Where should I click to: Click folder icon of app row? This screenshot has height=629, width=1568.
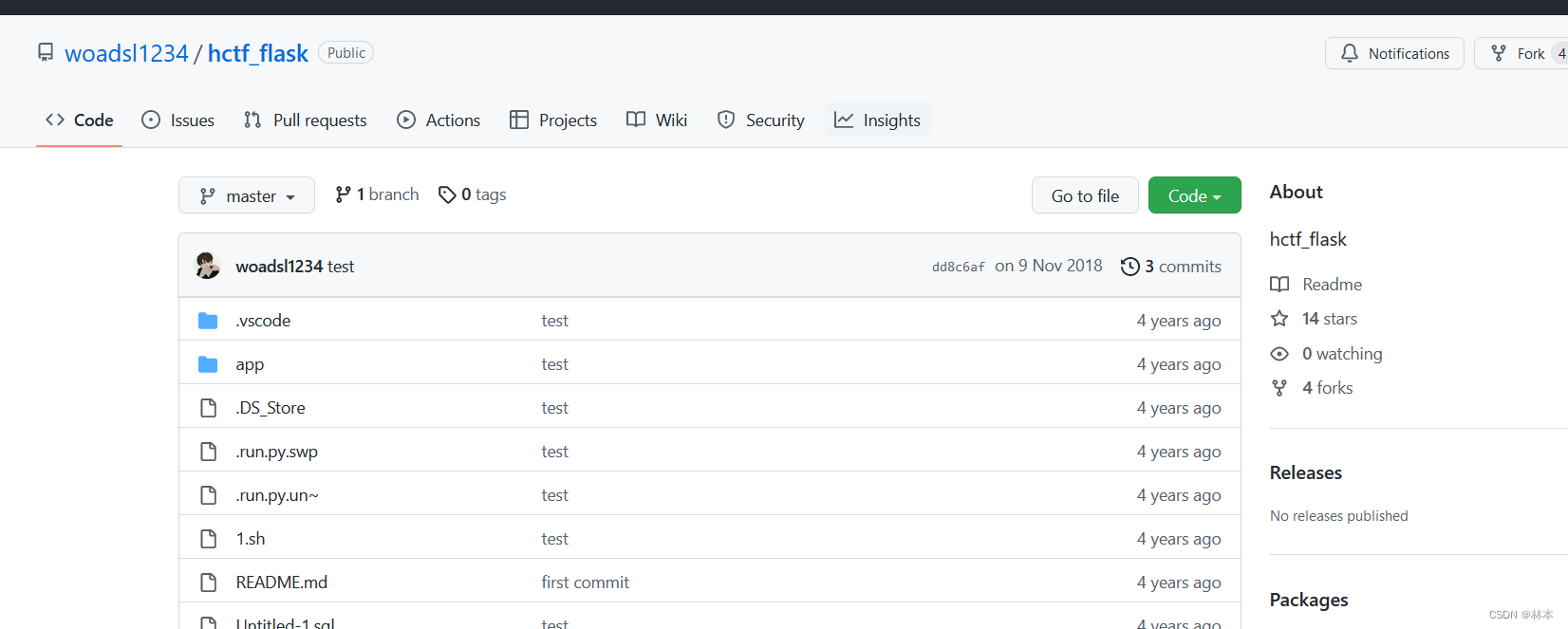[x=208, y=364]
